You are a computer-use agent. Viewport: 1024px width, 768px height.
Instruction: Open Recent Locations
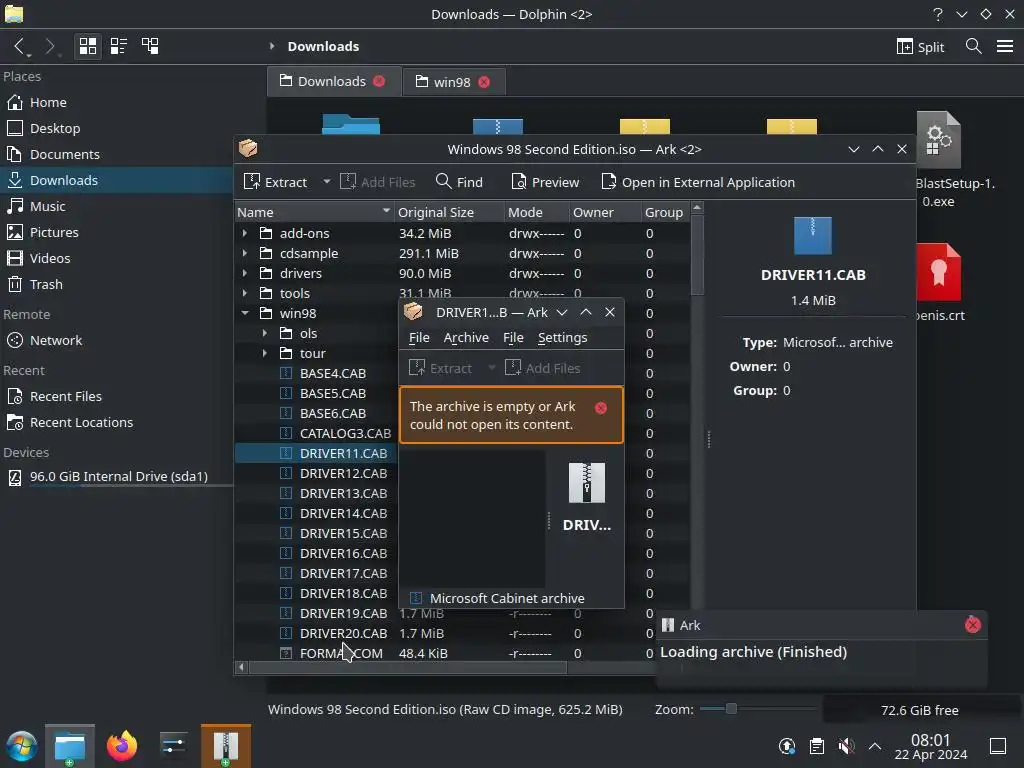tap(117, 423)
